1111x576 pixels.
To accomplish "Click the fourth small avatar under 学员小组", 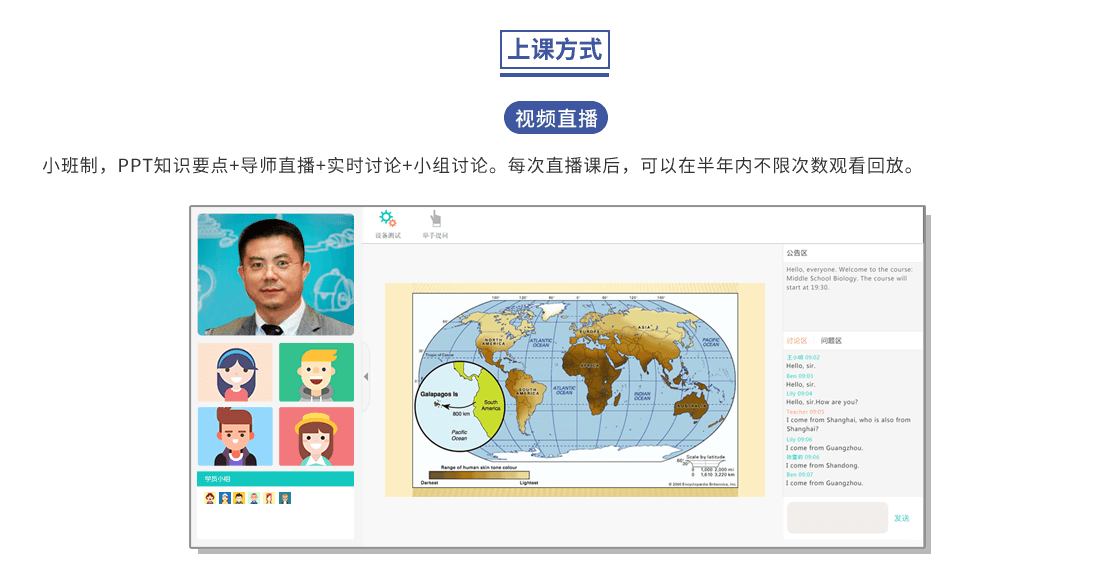I will [254, 498].
